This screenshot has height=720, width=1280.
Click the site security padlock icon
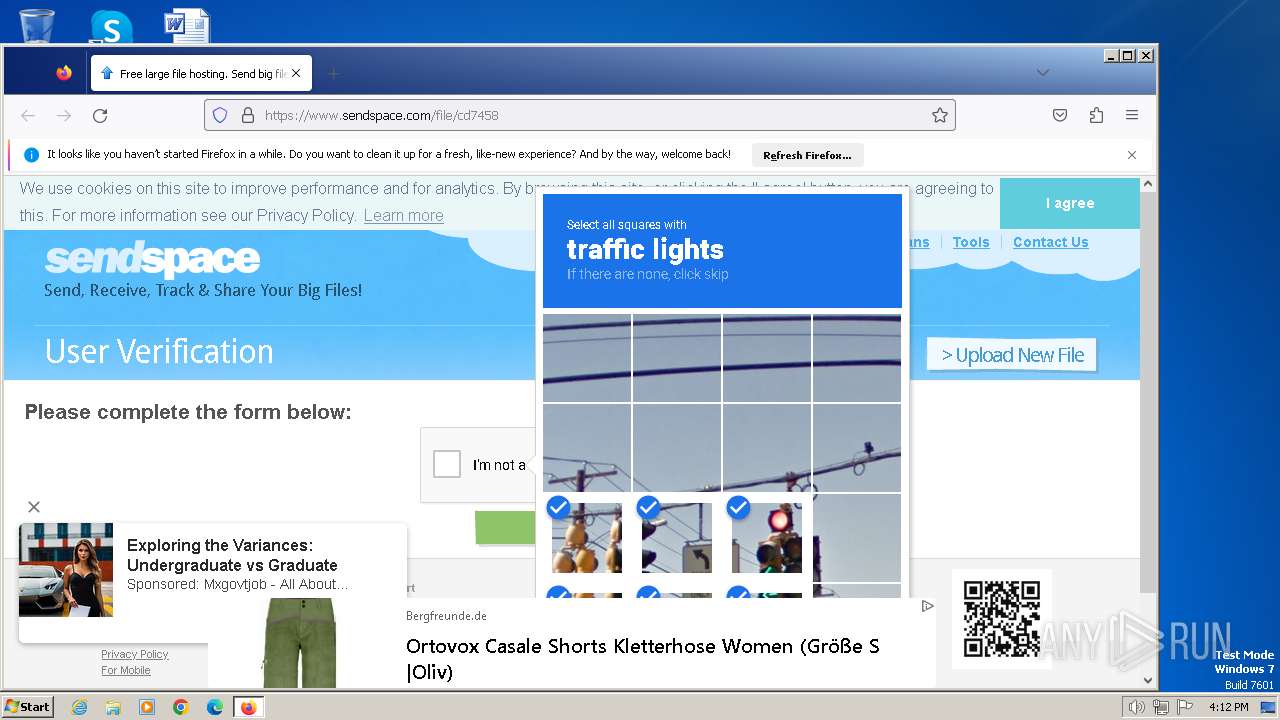(x=248, y=115)
